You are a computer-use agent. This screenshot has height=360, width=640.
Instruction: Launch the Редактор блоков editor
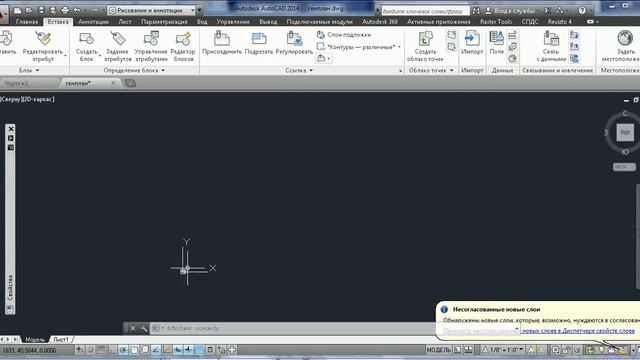(183, 47)
